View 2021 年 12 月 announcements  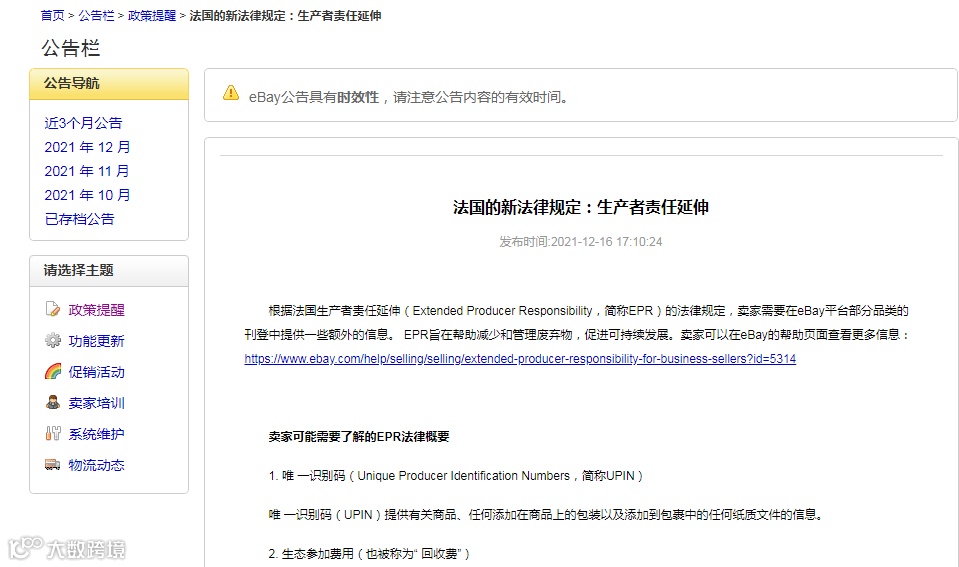87,147
